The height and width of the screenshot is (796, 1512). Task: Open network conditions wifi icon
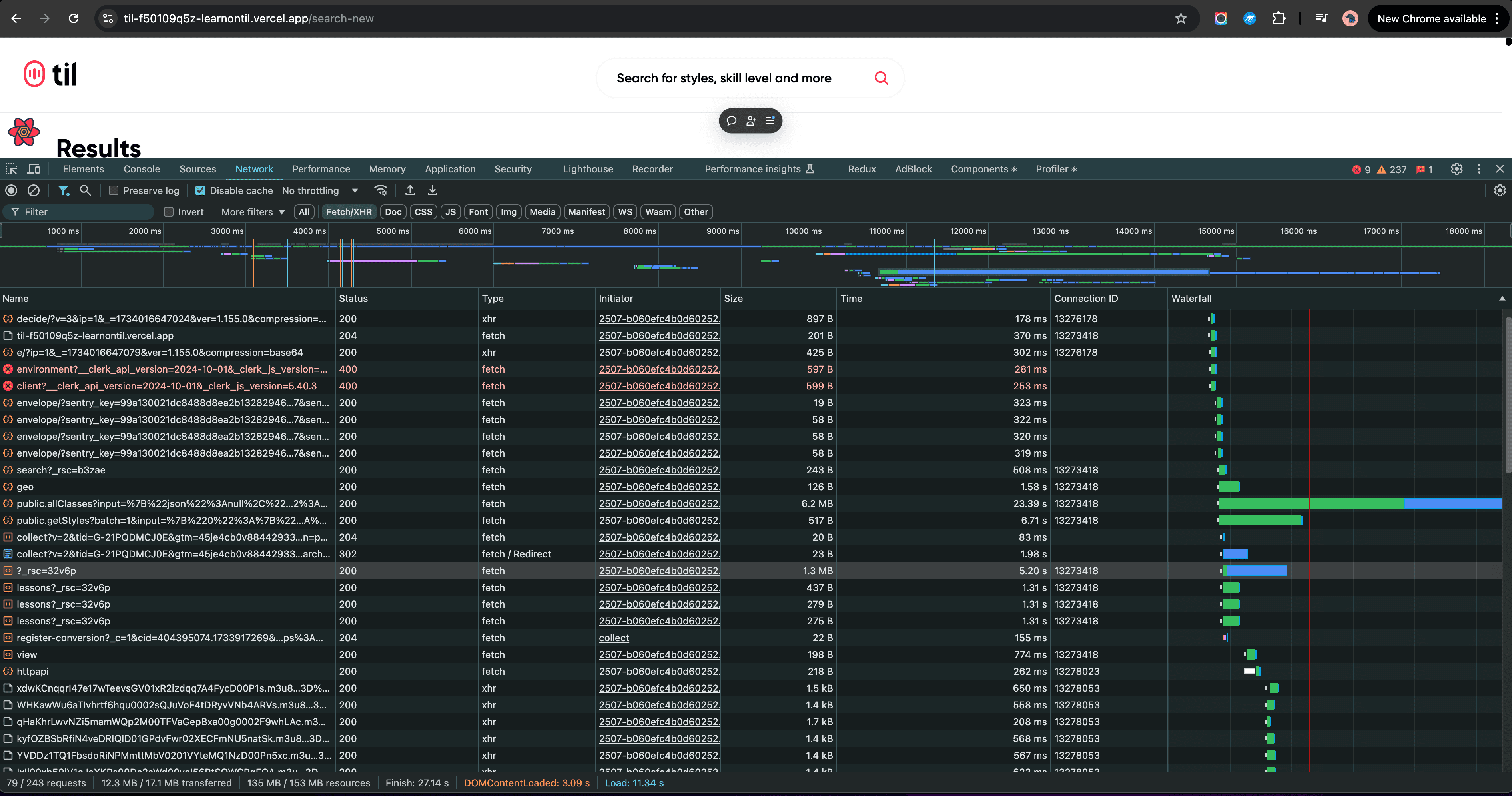pos(381,190)
